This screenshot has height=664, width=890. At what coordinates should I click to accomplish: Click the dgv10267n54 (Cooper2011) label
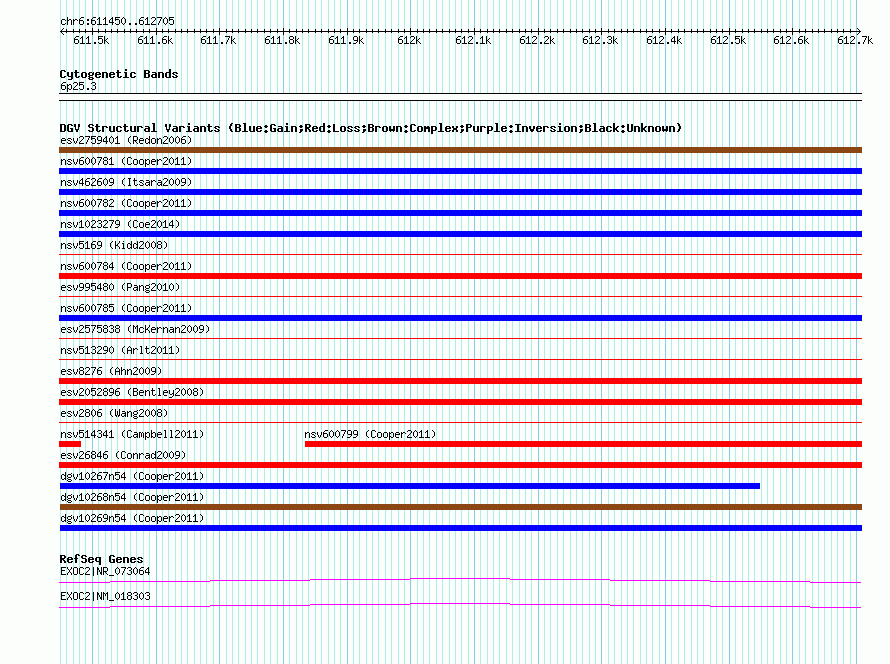(x=132, y=476)
